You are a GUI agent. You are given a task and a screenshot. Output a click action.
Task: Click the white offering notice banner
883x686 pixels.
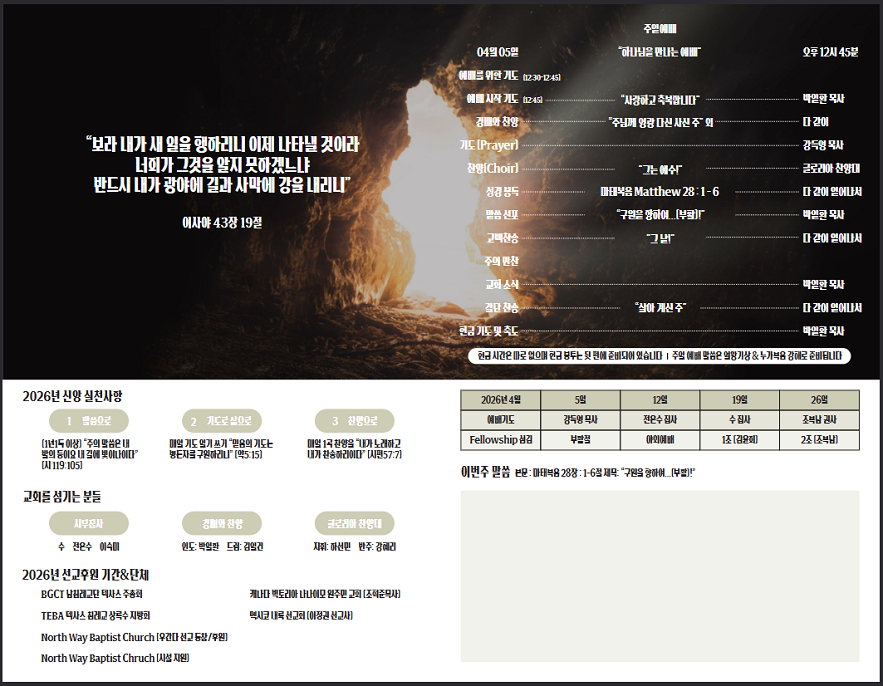(x=659, y=356)
